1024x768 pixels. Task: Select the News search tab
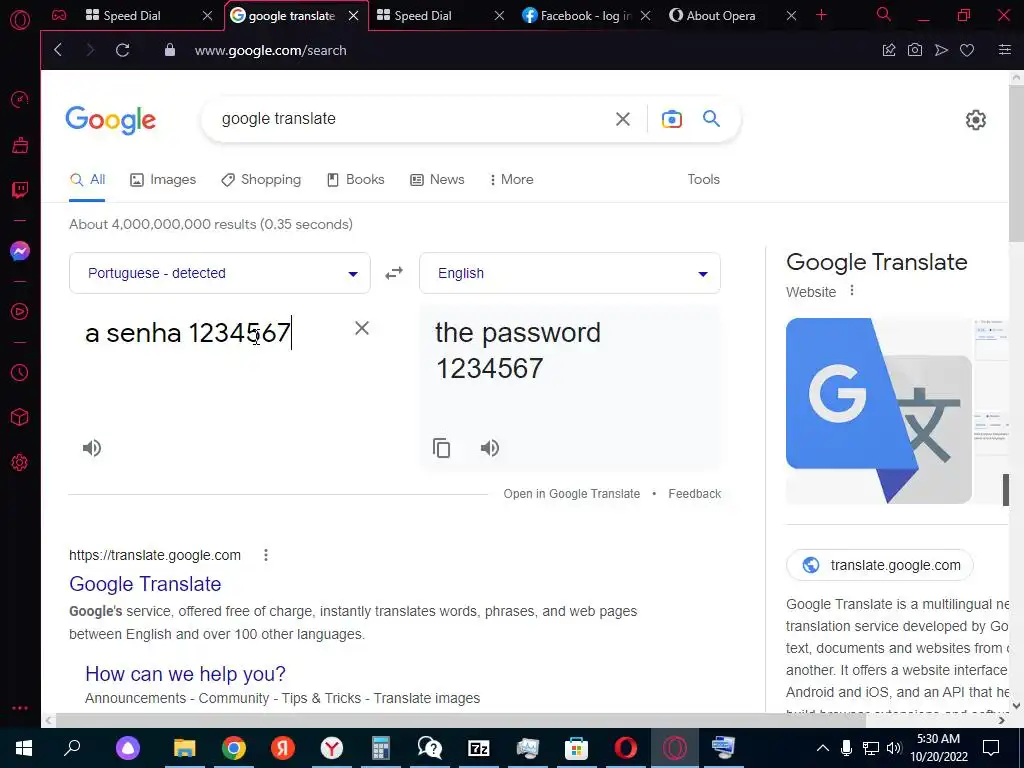click(x=438, y=180)
